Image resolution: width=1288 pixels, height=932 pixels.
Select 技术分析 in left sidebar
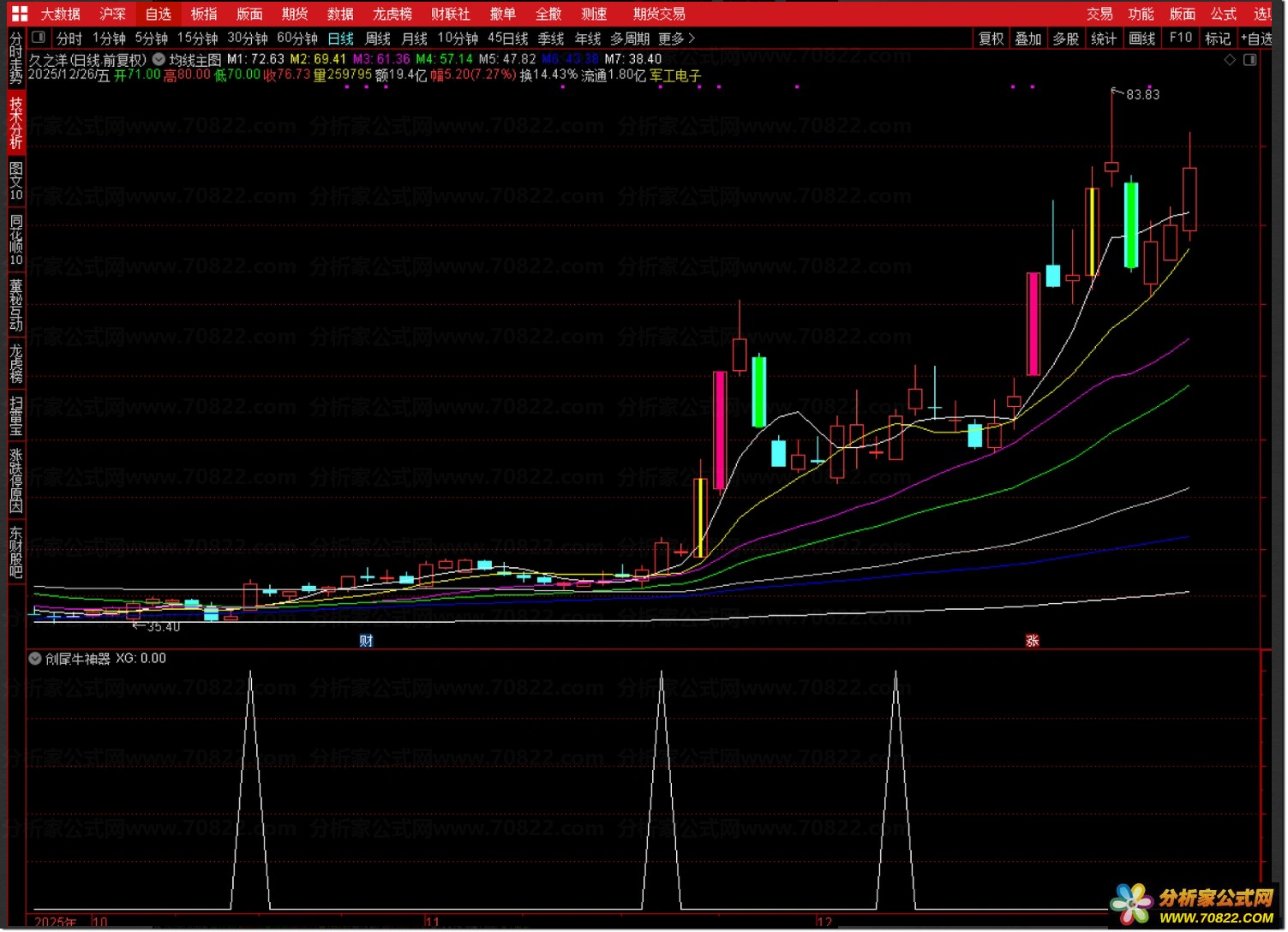tap(15, 122)
